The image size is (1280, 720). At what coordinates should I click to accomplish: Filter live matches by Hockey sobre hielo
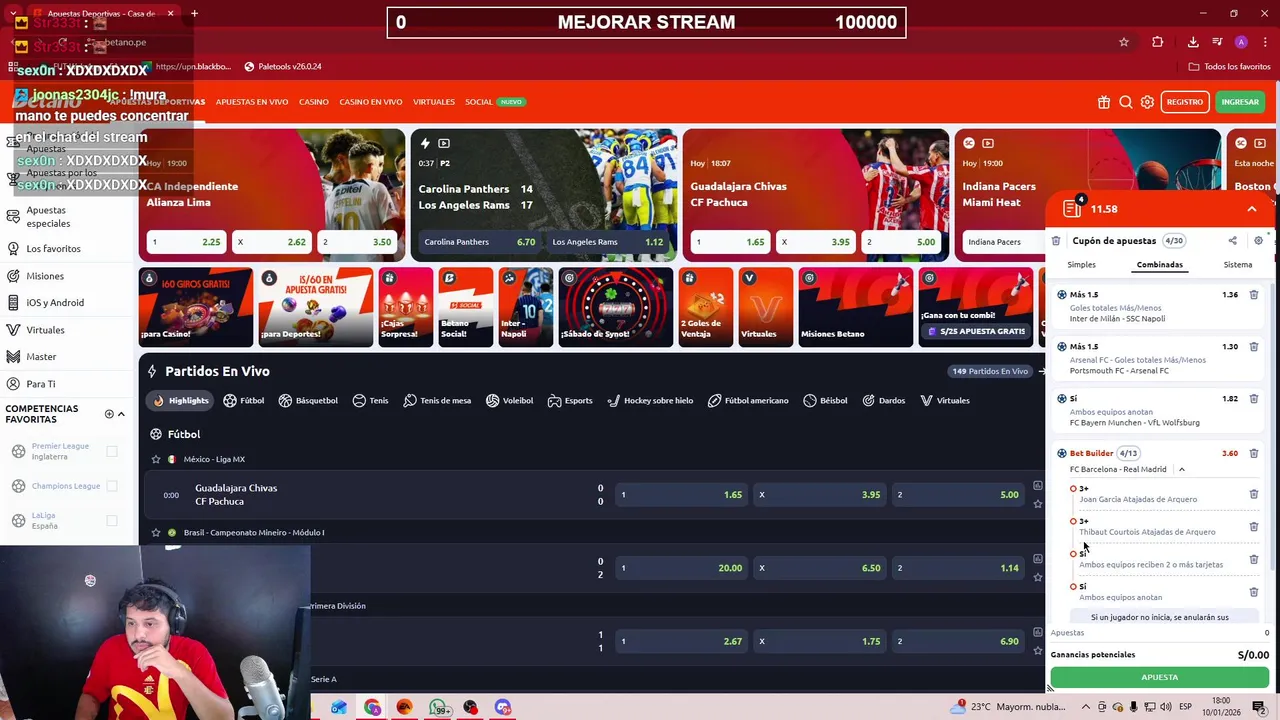pos(650,401)
